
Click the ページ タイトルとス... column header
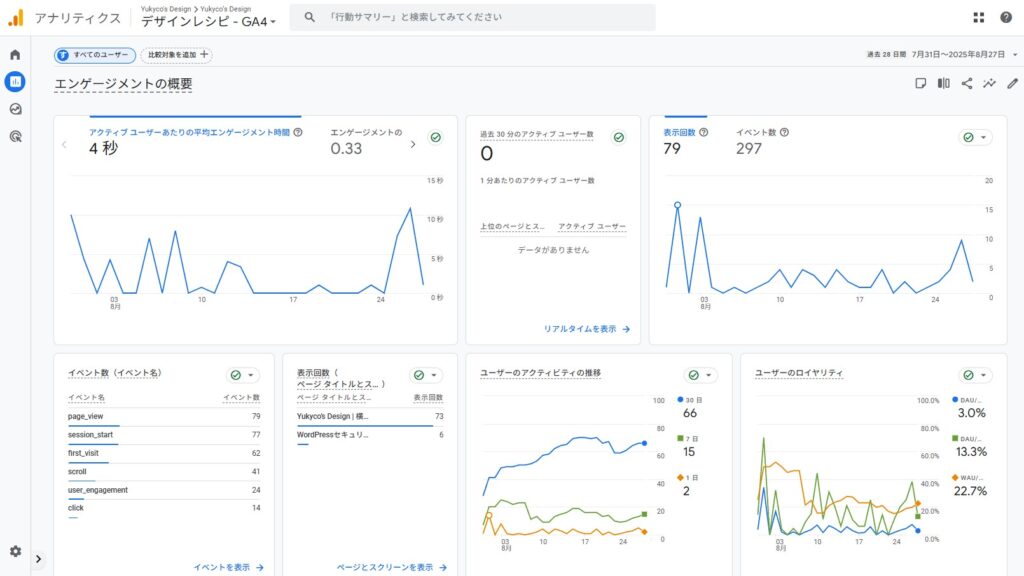(x=334, y=397)
